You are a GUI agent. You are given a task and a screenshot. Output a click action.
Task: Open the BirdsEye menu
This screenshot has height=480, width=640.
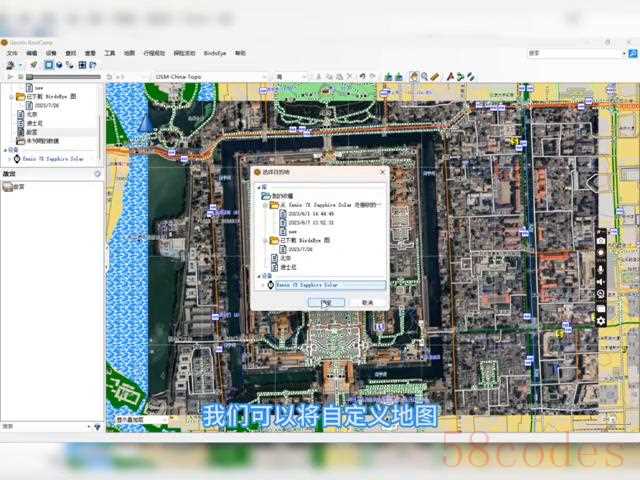click(215, 53)
